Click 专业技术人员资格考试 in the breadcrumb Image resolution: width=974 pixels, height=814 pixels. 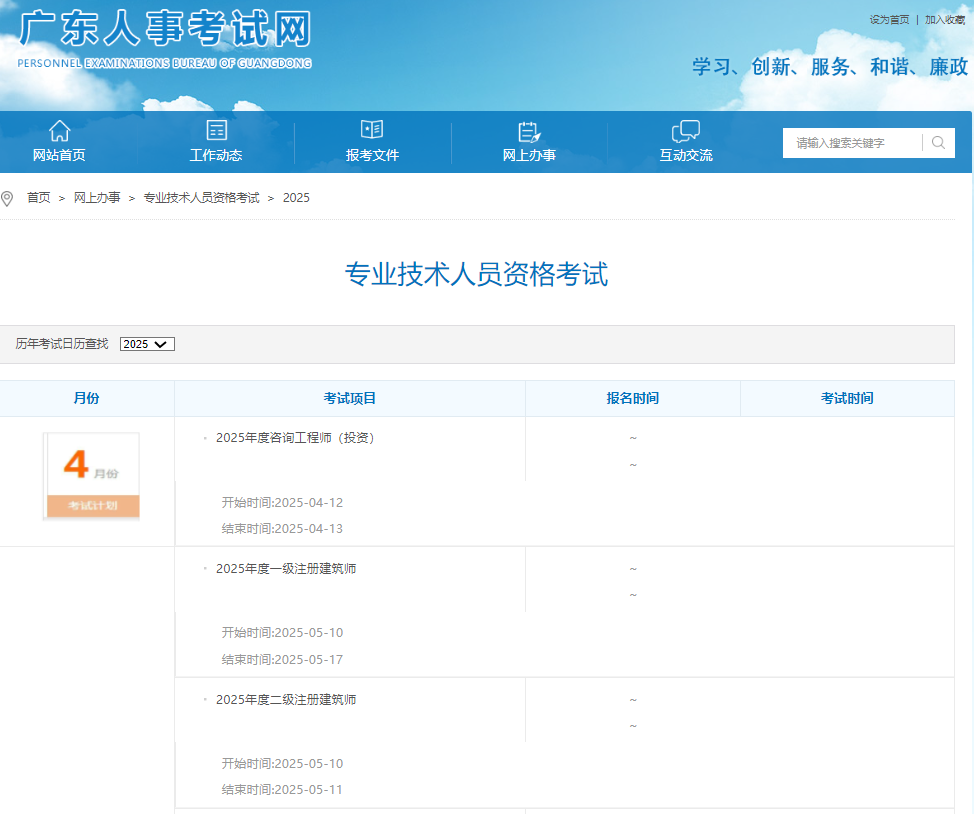(201, 198)
